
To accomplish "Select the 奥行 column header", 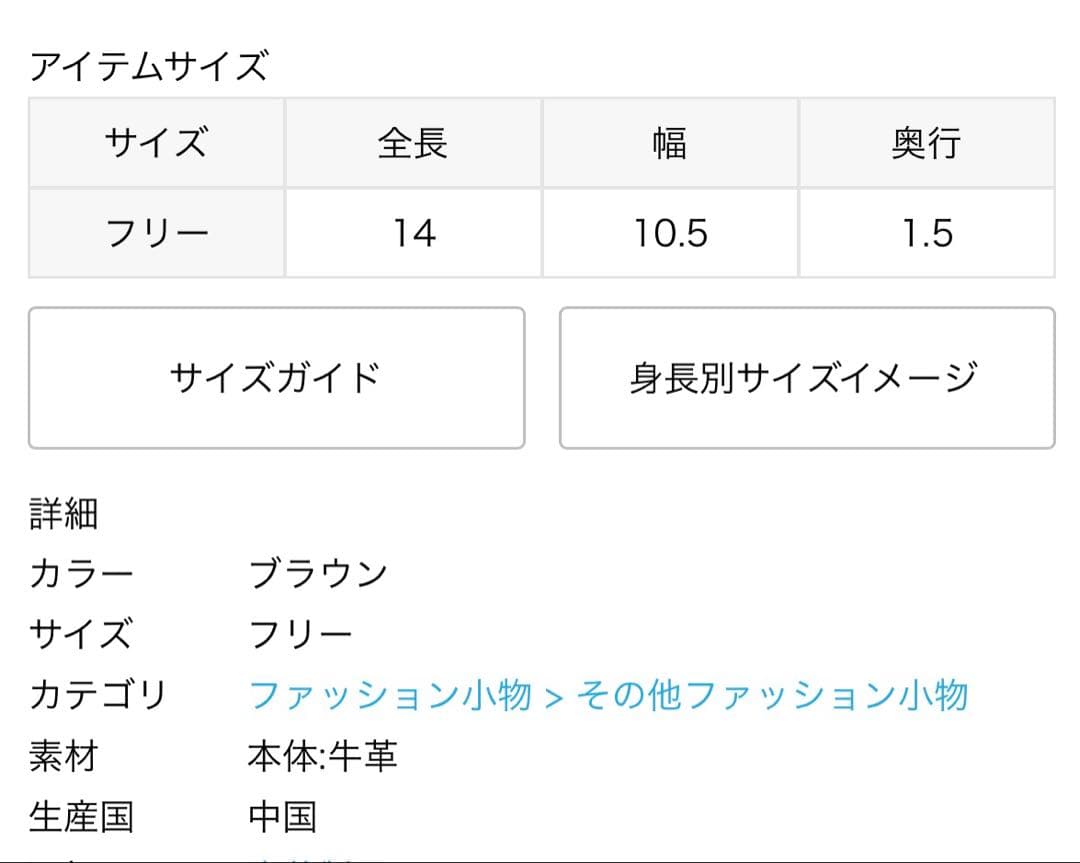I will [x=926, y=143].
